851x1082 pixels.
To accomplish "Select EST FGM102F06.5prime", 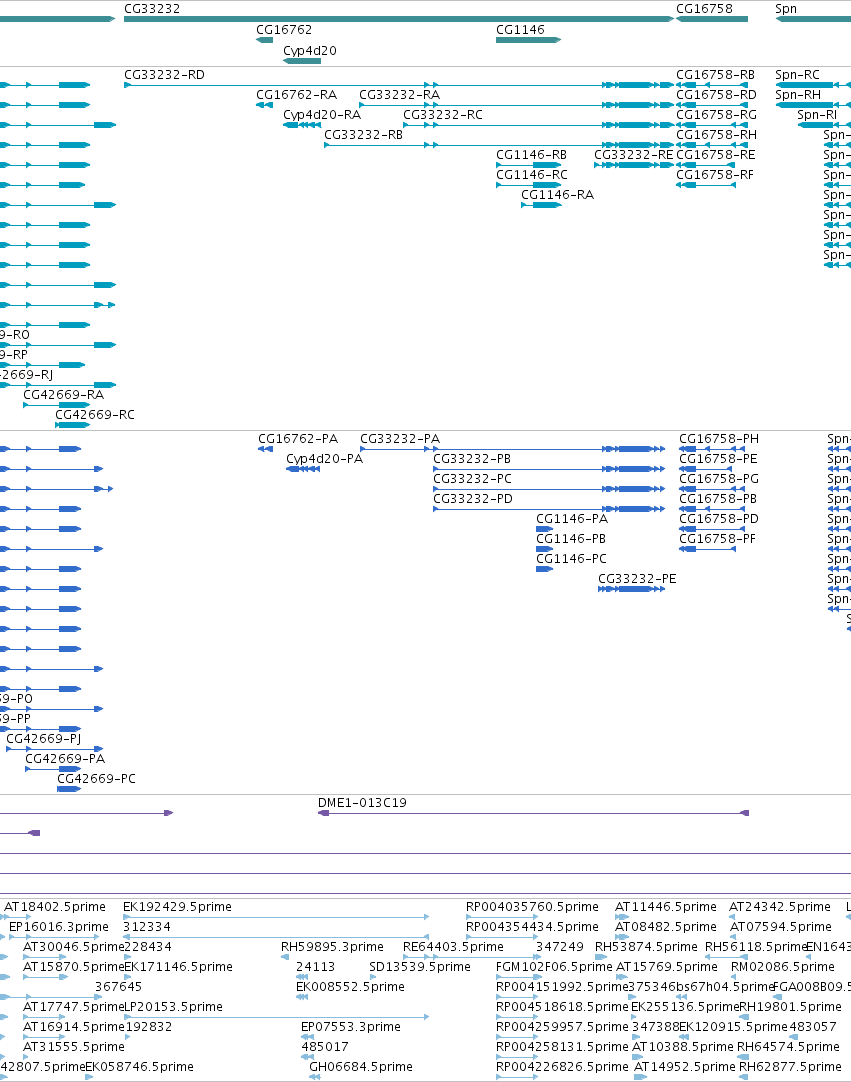I will point(554,967).
